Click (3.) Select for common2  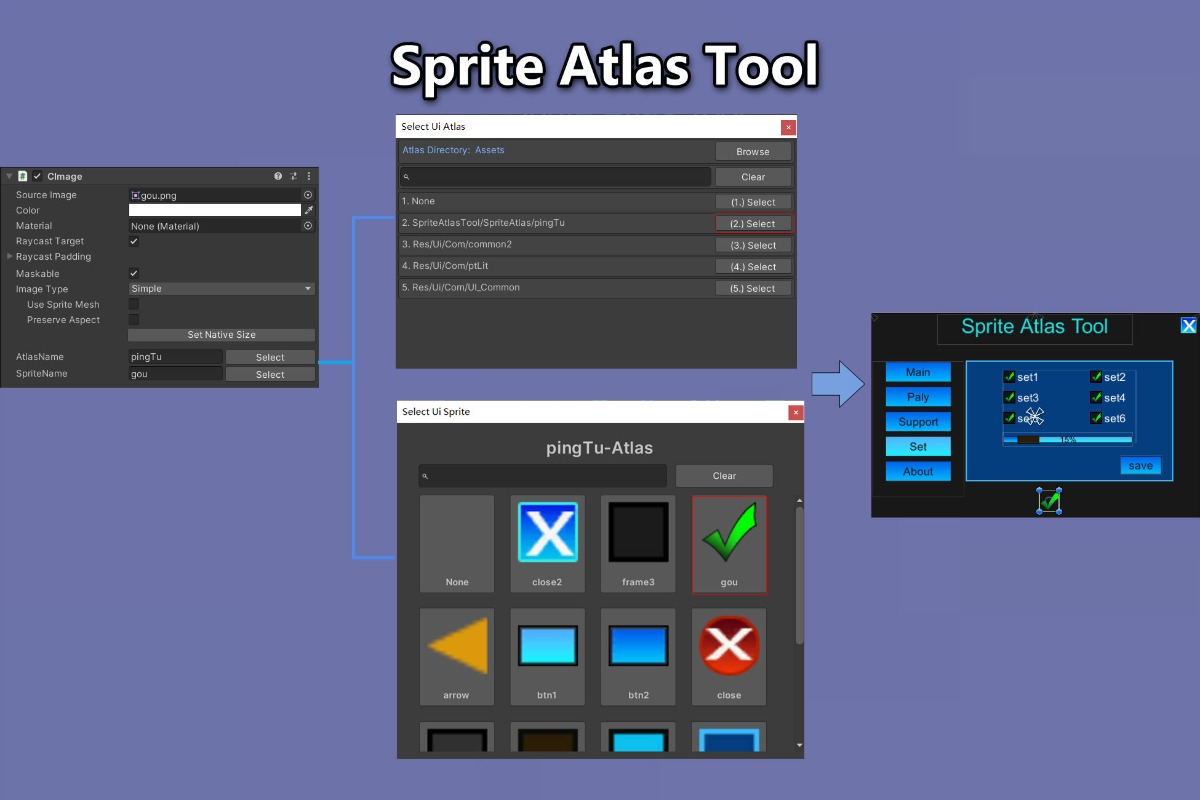click(x=753, y=245)
